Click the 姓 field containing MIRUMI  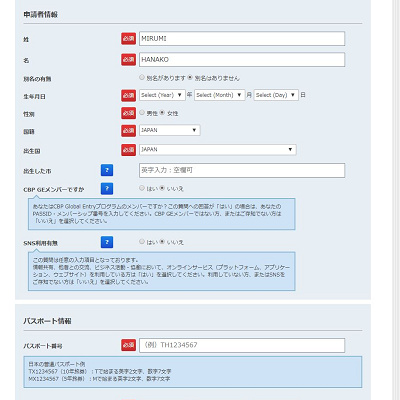[242, 39]
